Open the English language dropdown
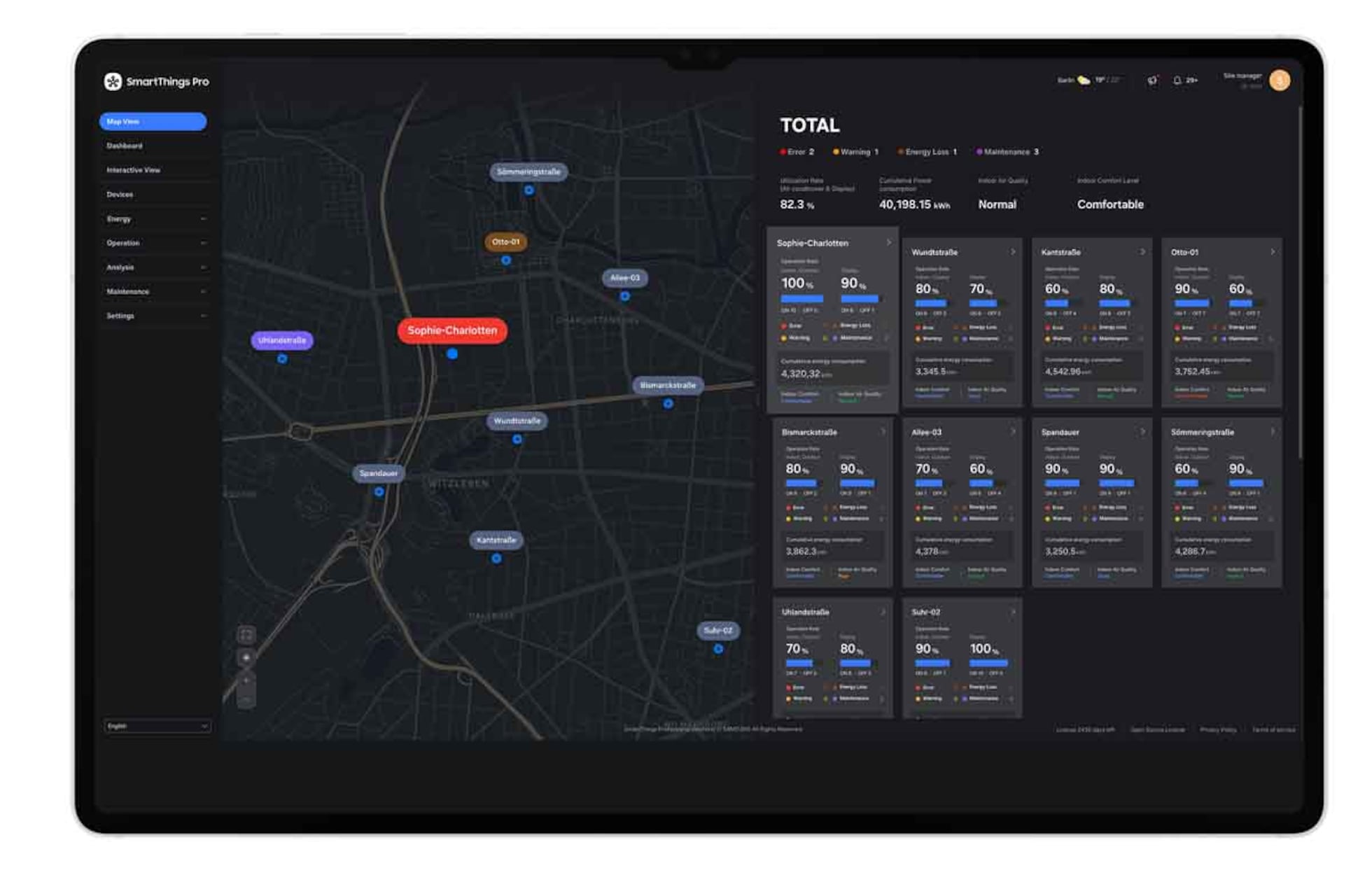 point(157,726)
